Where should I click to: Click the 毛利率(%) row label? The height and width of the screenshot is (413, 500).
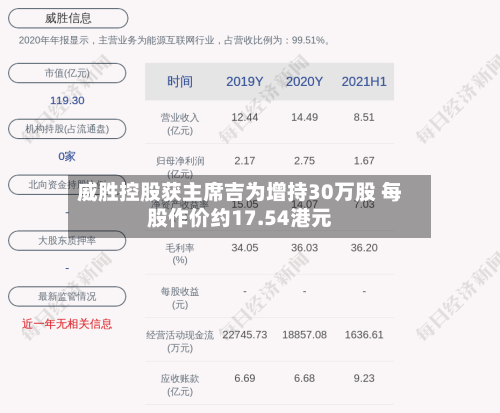click(180, 254)
